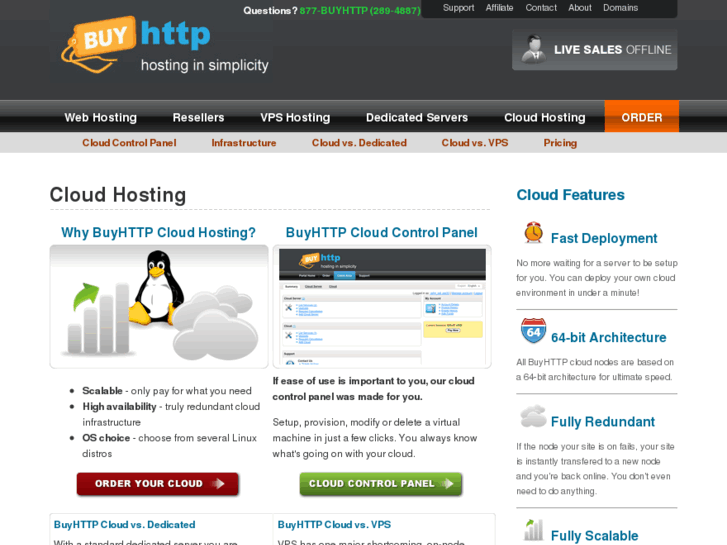
Task: Click the BuyHTTP orange tag logo
Action: [98, 45]
